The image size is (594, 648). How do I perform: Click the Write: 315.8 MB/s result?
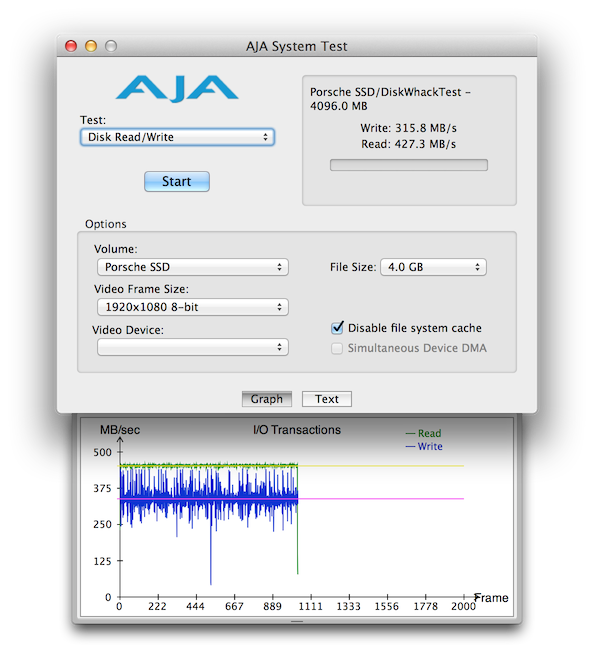408,128
